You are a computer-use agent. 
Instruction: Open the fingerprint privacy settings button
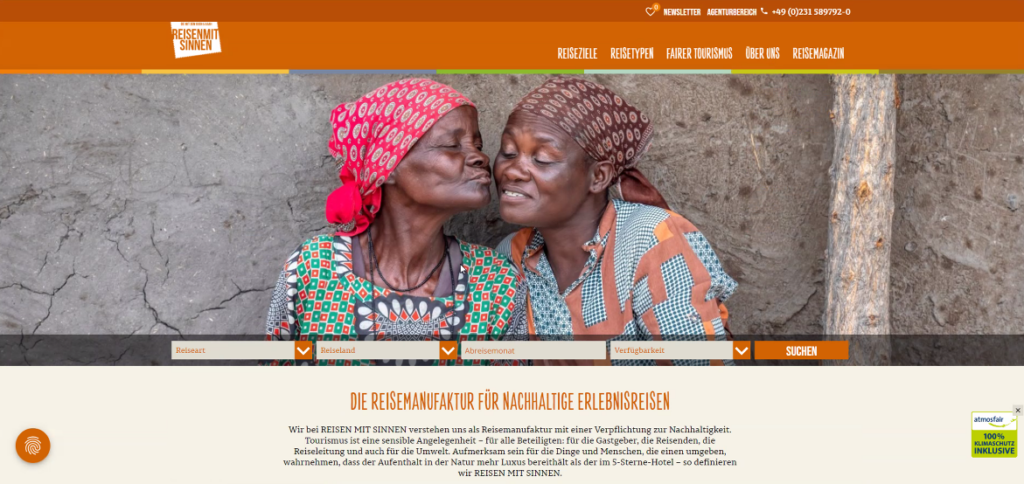pyautogui.click(x=33, y=445)
